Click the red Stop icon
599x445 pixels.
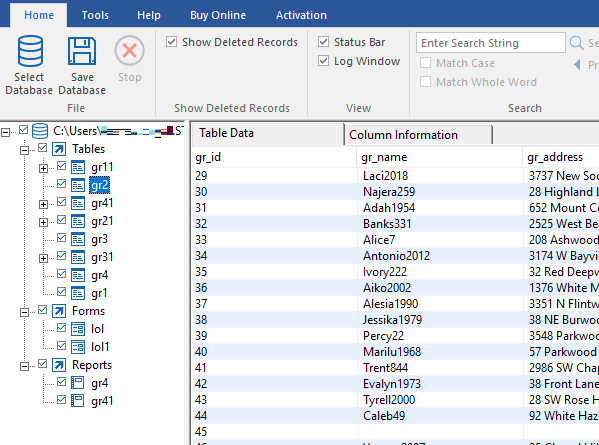coord(130,50)
